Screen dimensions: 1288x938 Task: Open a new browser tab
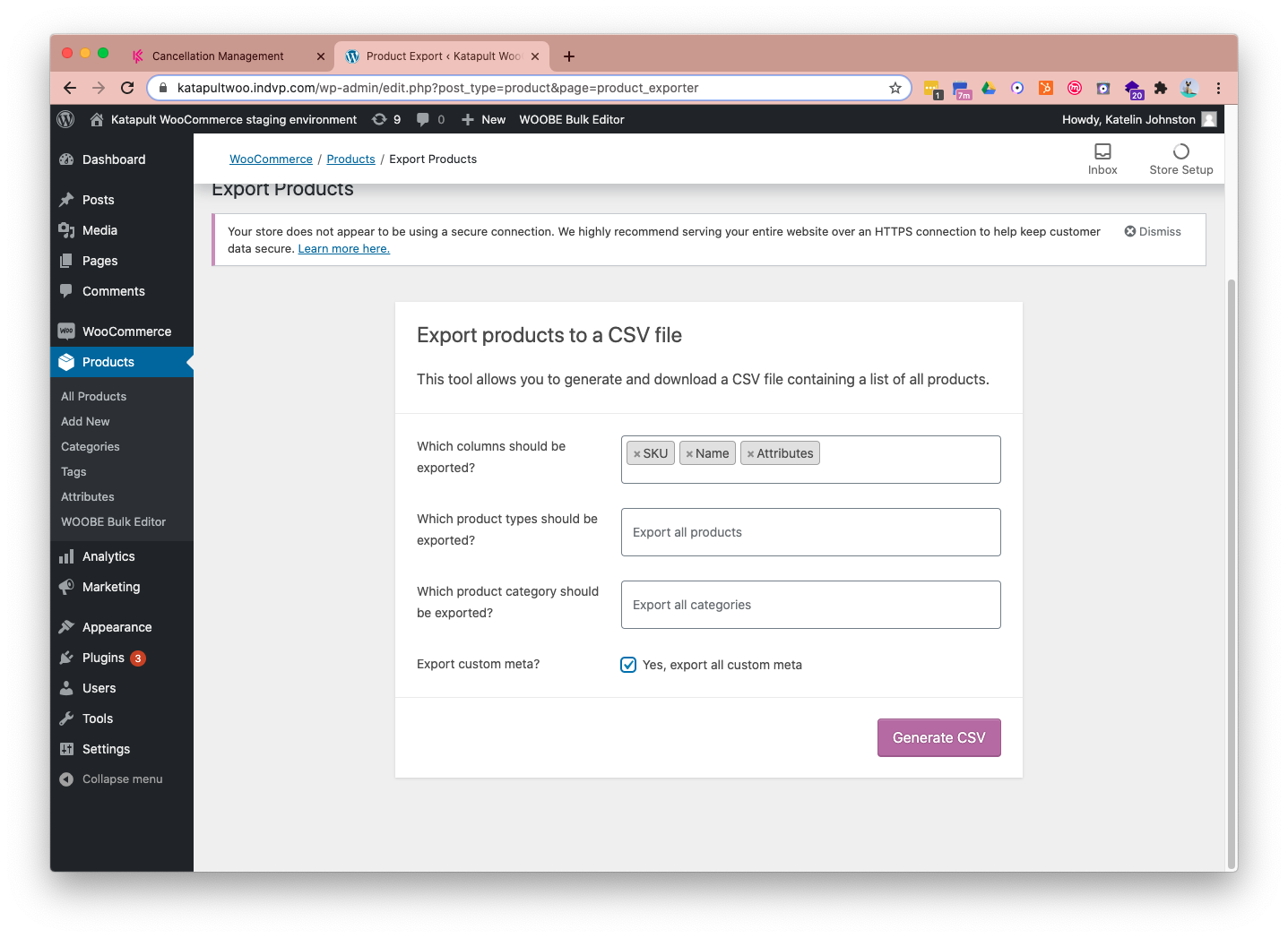(x=568, y=56)
